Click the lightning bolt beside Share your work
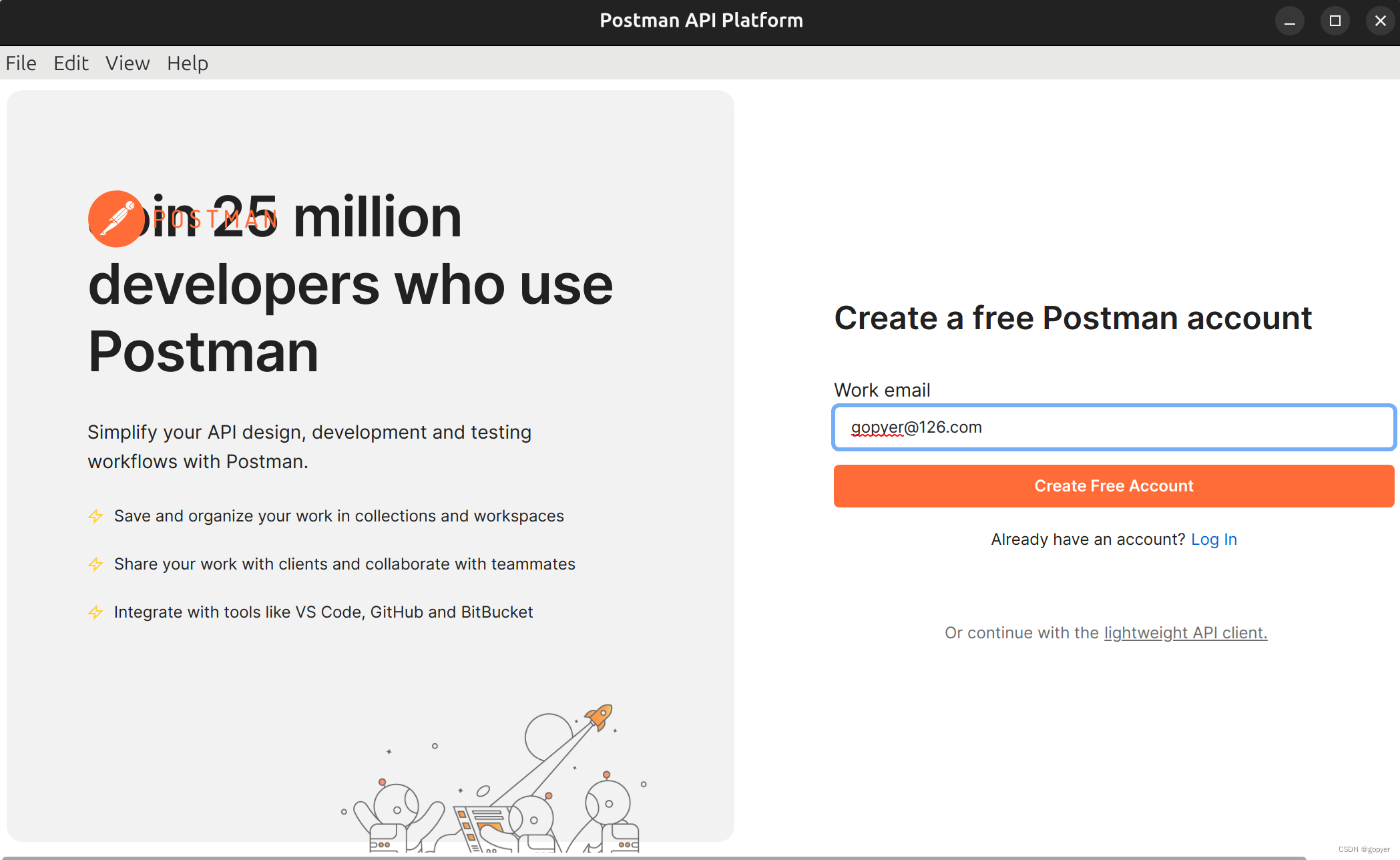Viewport: 1400px width, 860px height. pos(95,564)
